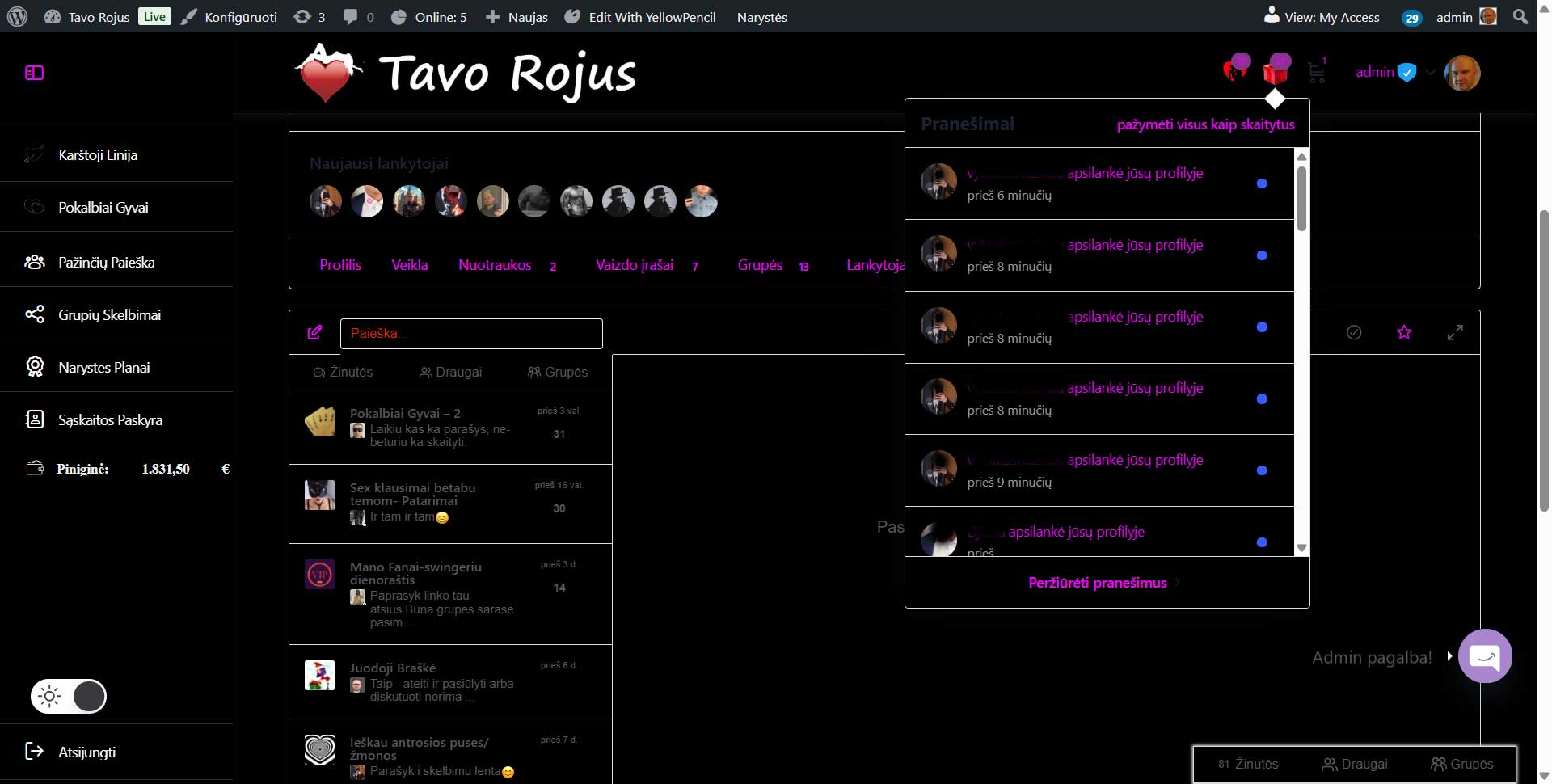The width and height of the screenshot is (1552, 784).
Task: Expand the Naujas admin bar menu
Action: click(x=517, y=17)
